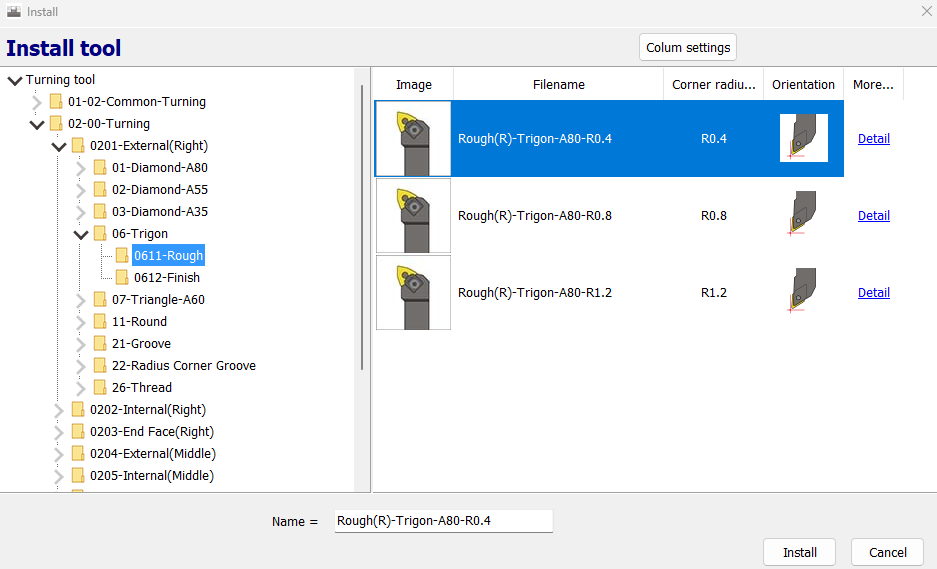
Task: Collapse the 02-00-Turning node
Action: pos(37,124)
